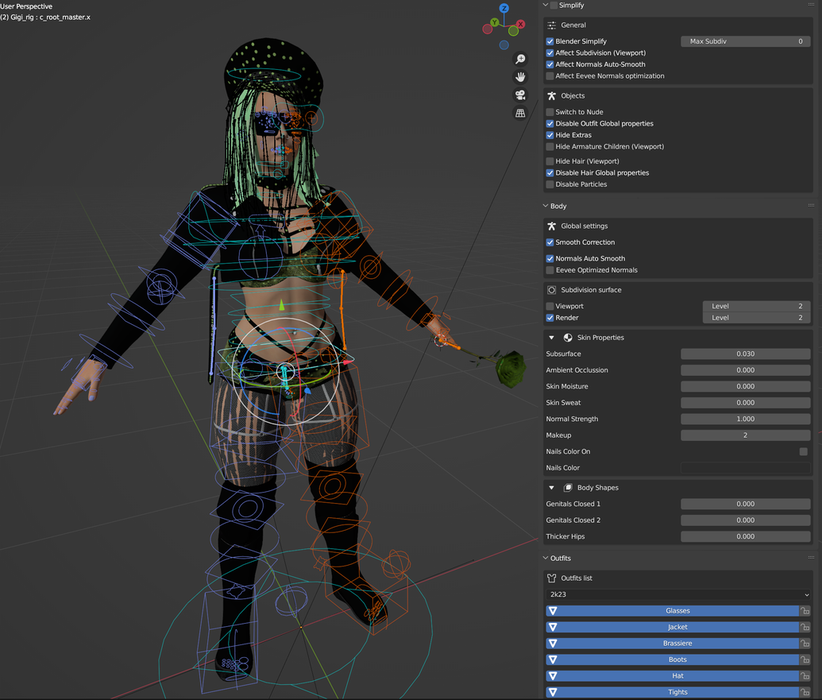Click the triangle icon on the Jacket row
Image resolution: width=822 pixels, height=700 pixels.
tap(553, 627)
